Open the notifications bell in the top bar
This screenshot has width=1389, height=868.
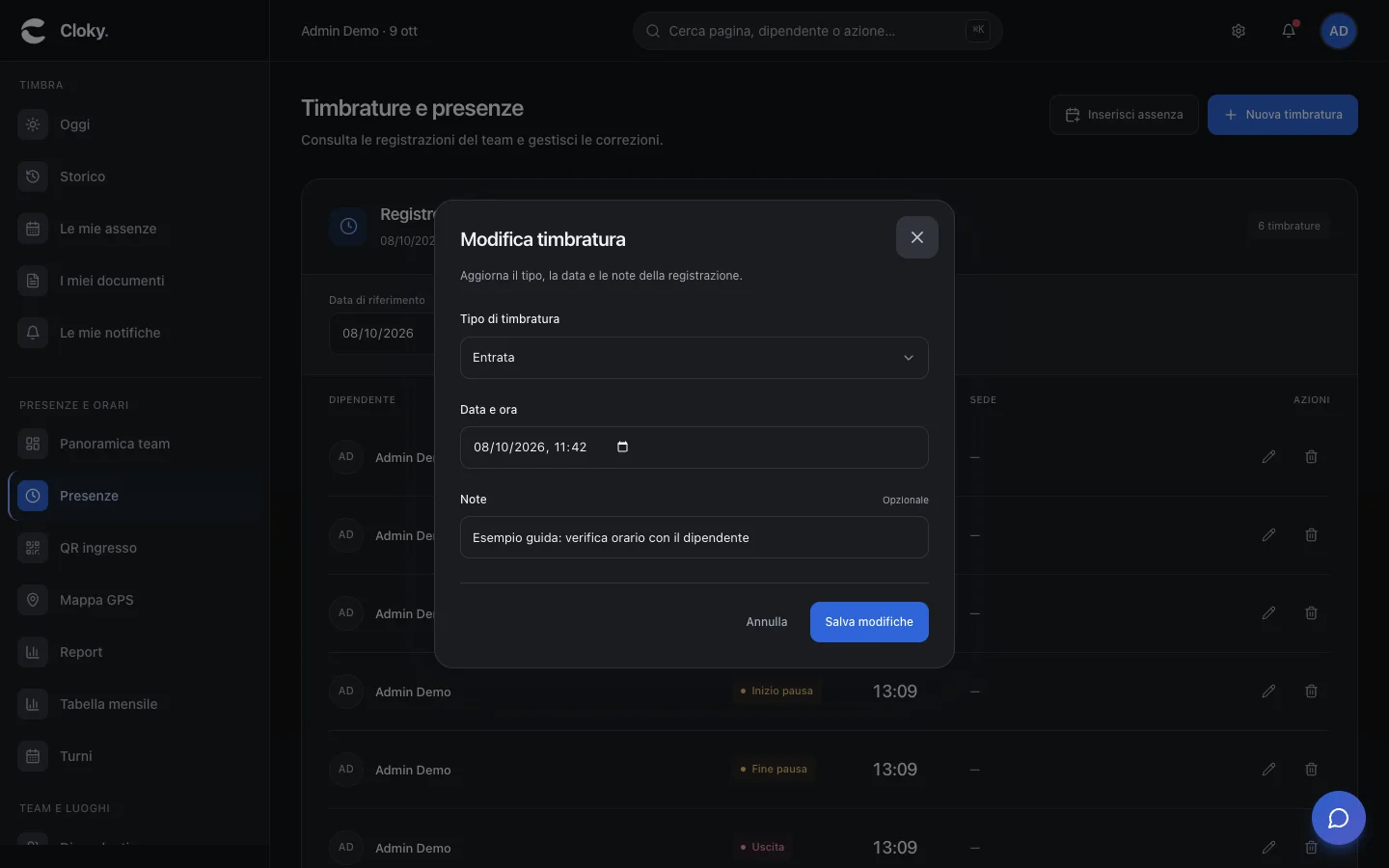[x=1289, y=31]
